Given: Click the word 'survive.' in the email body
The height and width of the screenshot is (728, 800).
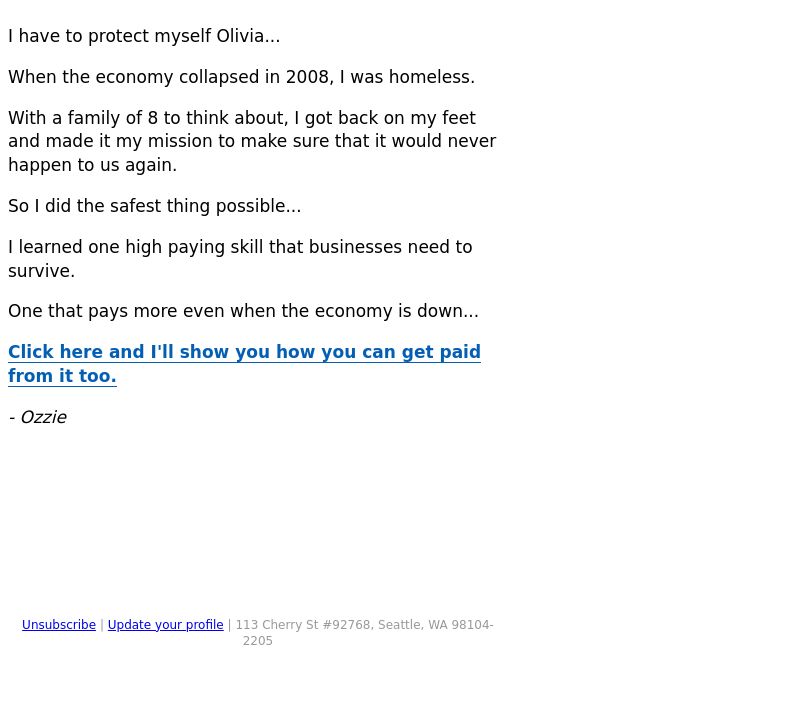Looking at the screenshot, I should [x=41, y=271].
